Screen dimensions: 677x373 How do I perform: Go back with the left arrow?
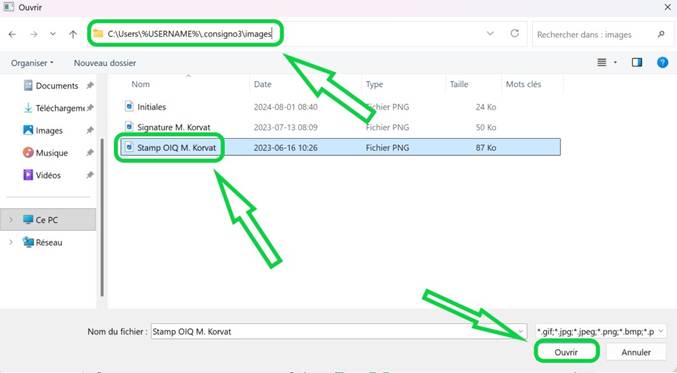click(12, 34)
